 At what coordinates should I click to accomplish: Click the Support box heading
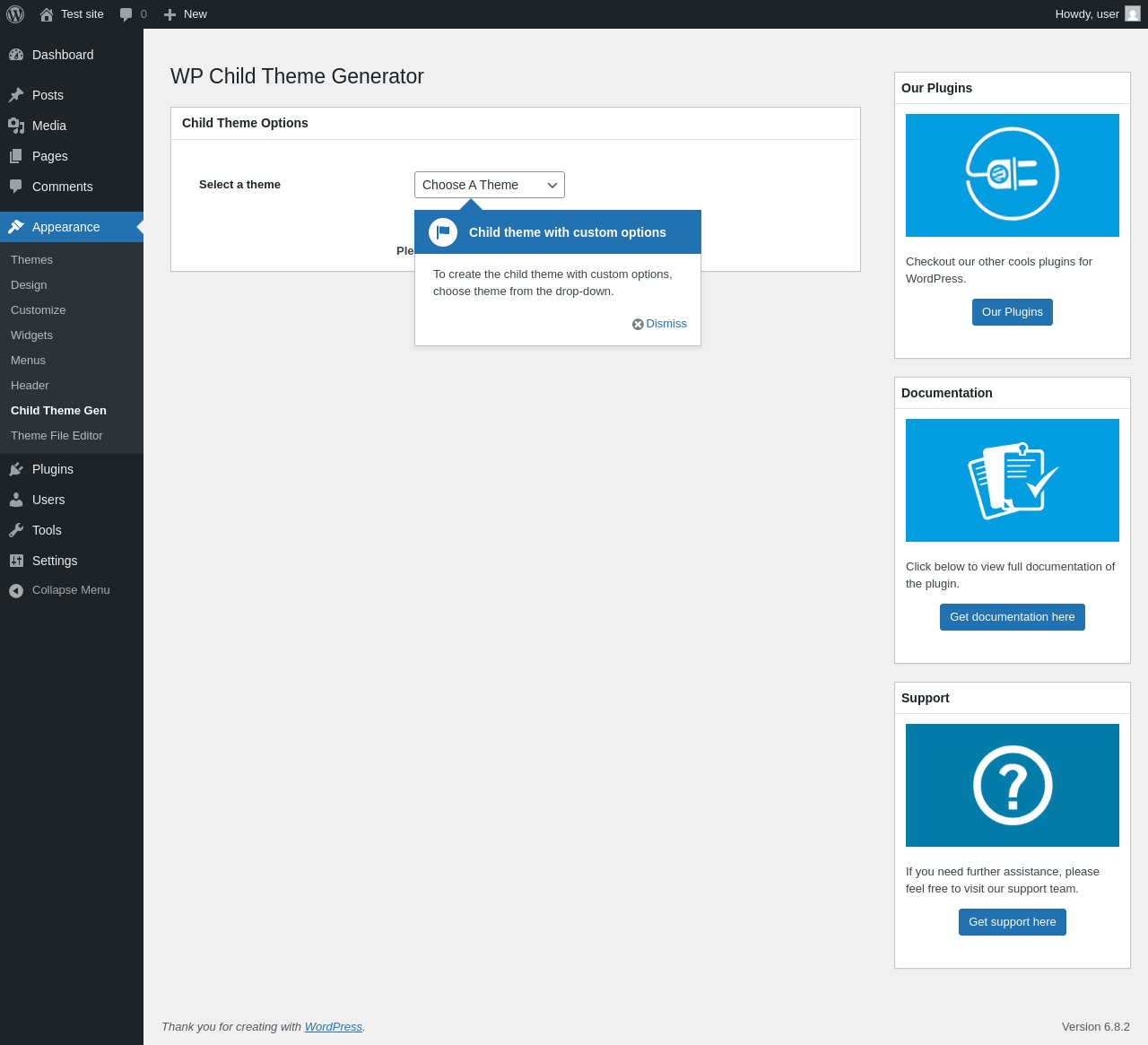[926, 698]
